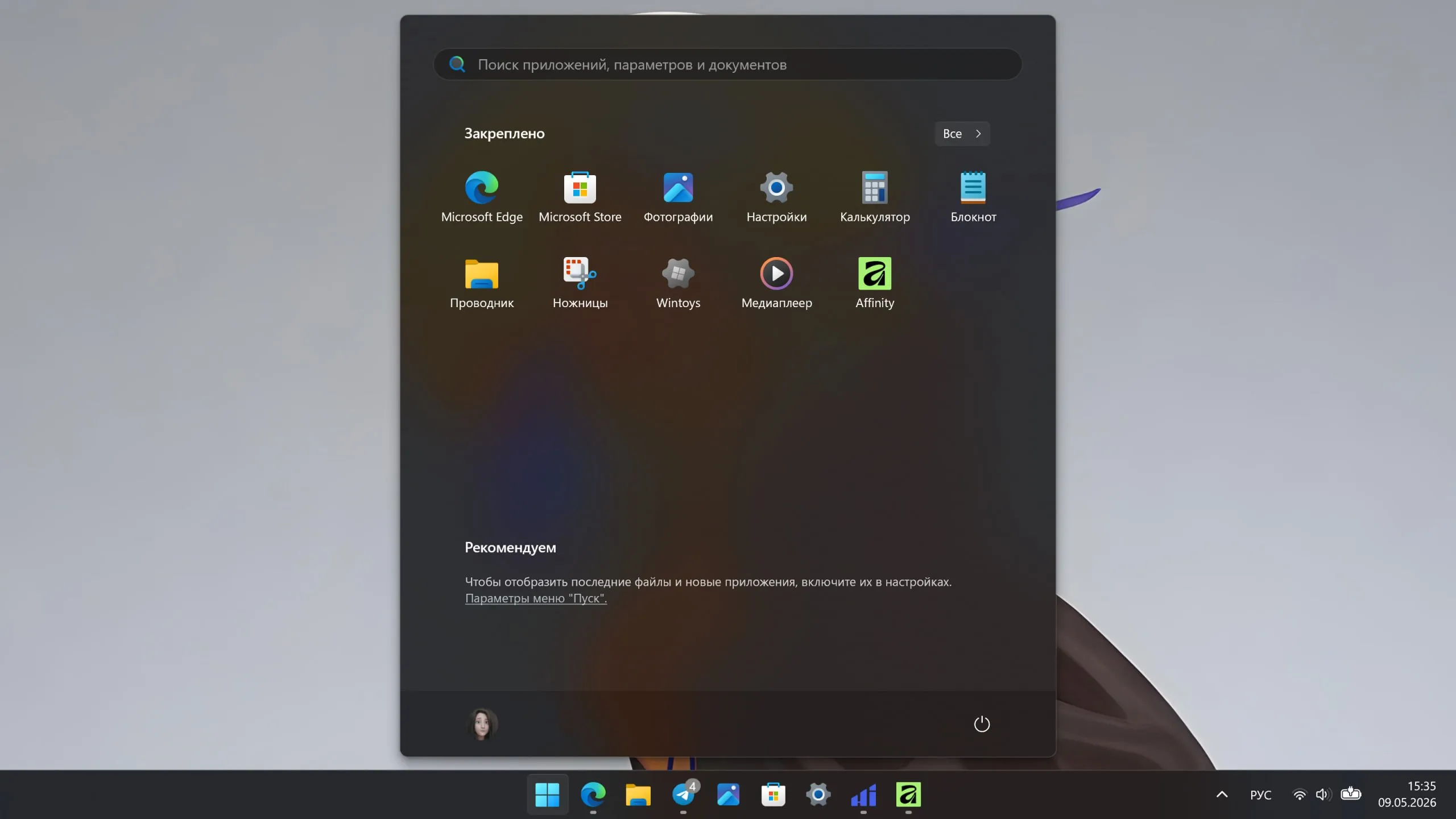This screenshot has width=1456, height=819.
Task: Open pinned Блокнот app
Action: [973, 197]
